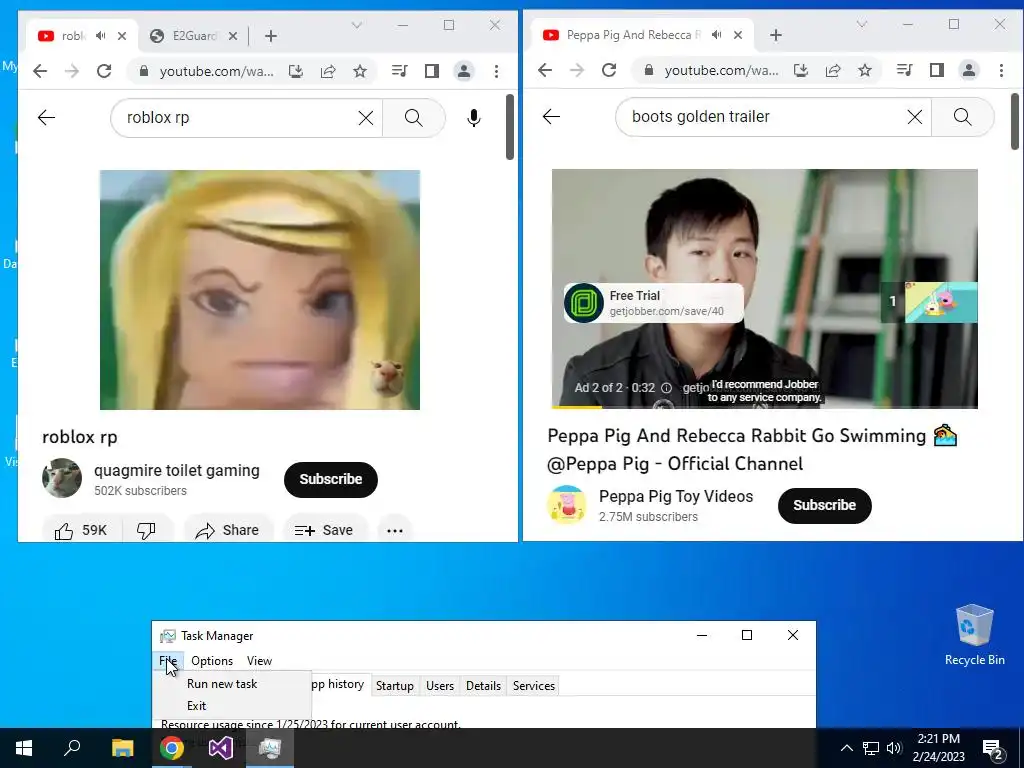Expand tab search in right Chrome window

tap(861, 24)
